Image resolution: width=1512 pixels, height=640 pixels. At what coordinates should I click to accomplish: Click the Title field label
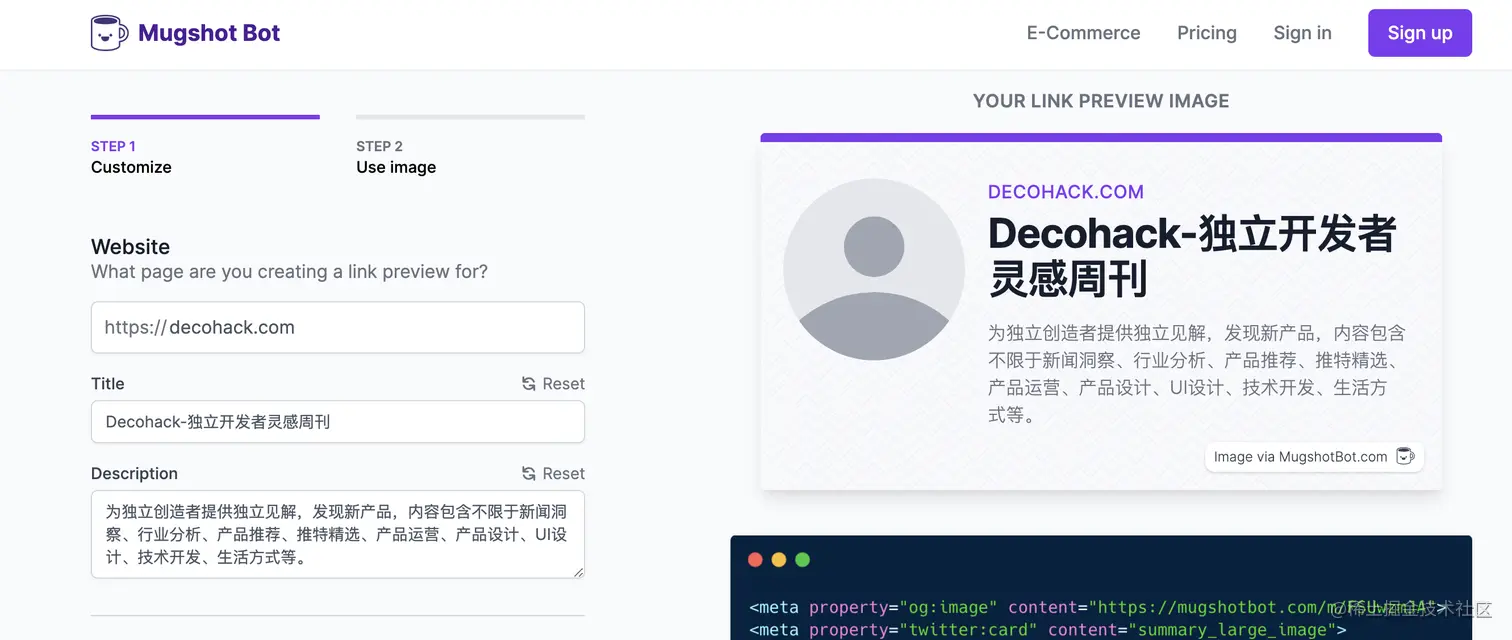(108, 384)
